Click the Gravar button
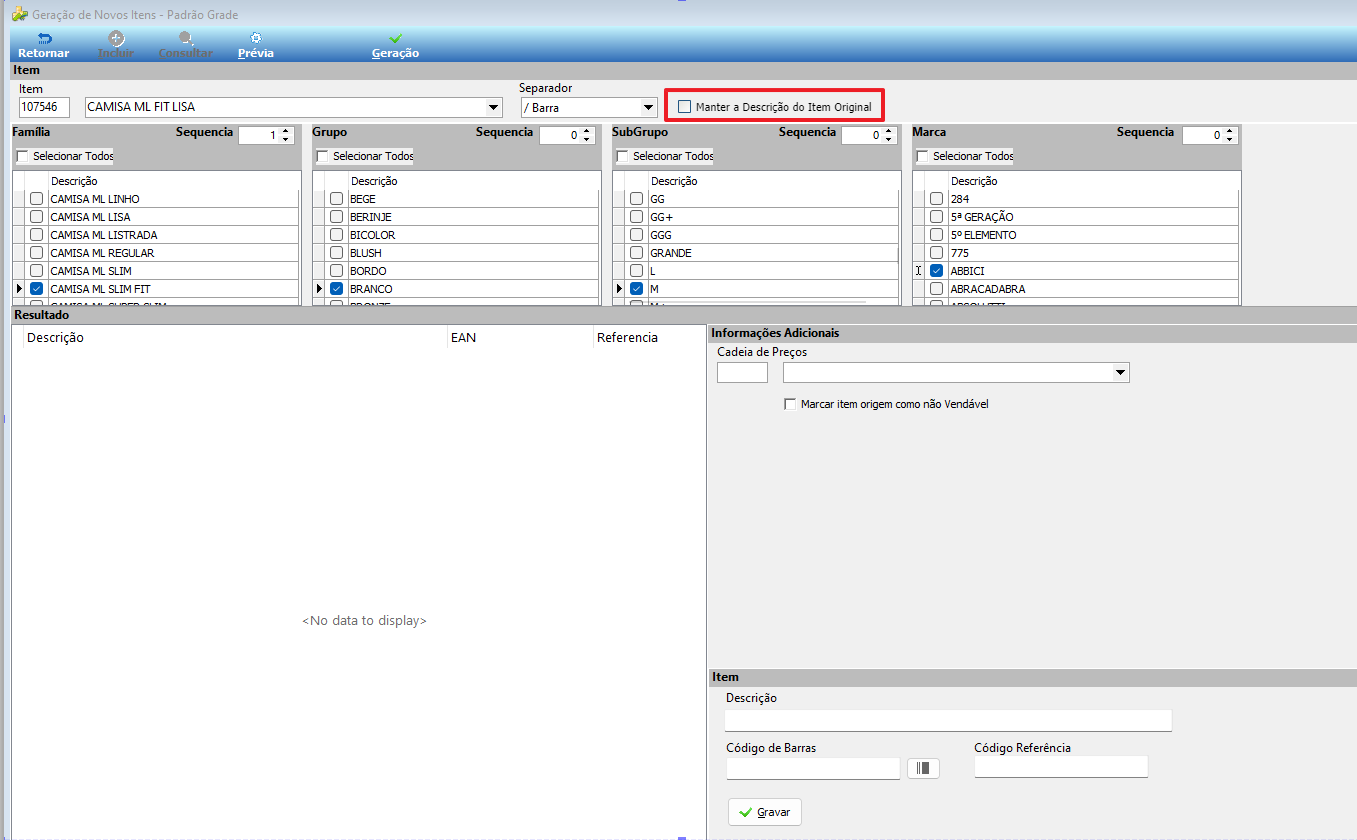Image resolution: width=1357 pixels, height=840 pixels. coord(765,812)
